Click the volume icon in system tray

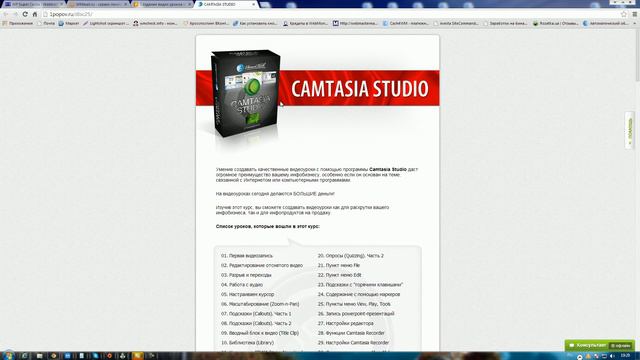tap(612, 356)
